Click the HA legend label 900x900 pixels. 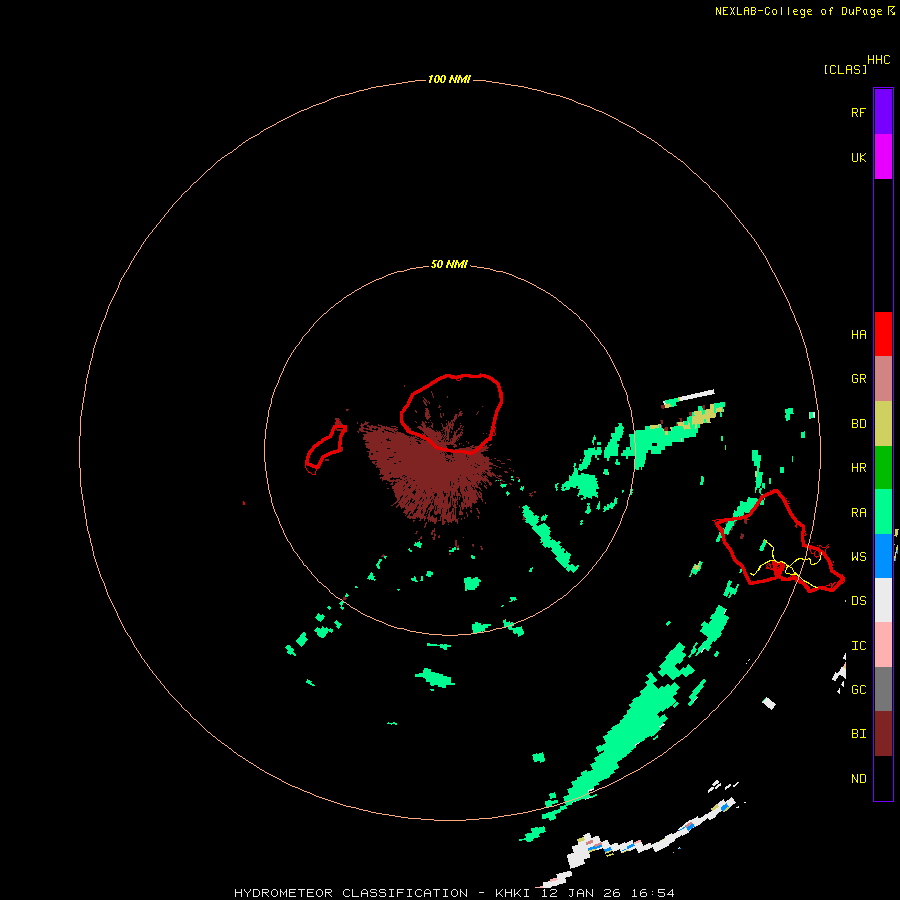tap(858, 335)
